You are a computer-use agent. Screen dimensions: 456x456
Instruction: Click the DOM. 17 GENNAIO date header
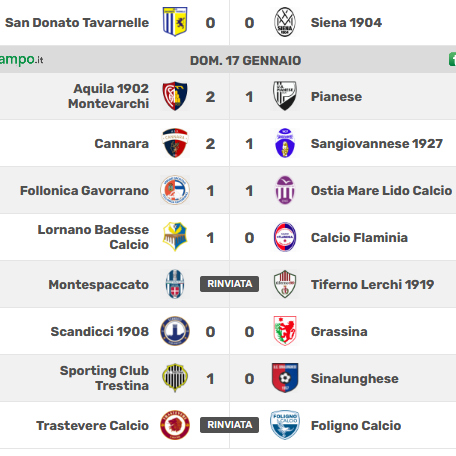tap(246, 61)
